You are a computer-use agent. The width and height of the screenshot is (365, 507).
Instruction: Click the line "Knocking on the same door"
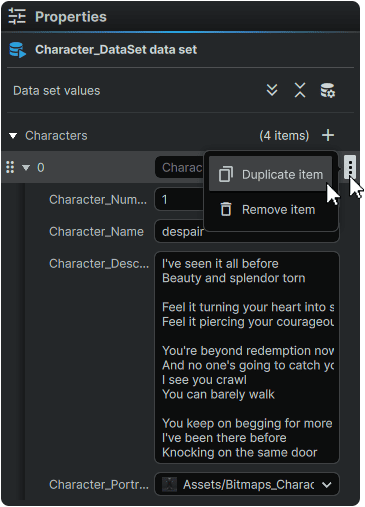click(239, 452)
